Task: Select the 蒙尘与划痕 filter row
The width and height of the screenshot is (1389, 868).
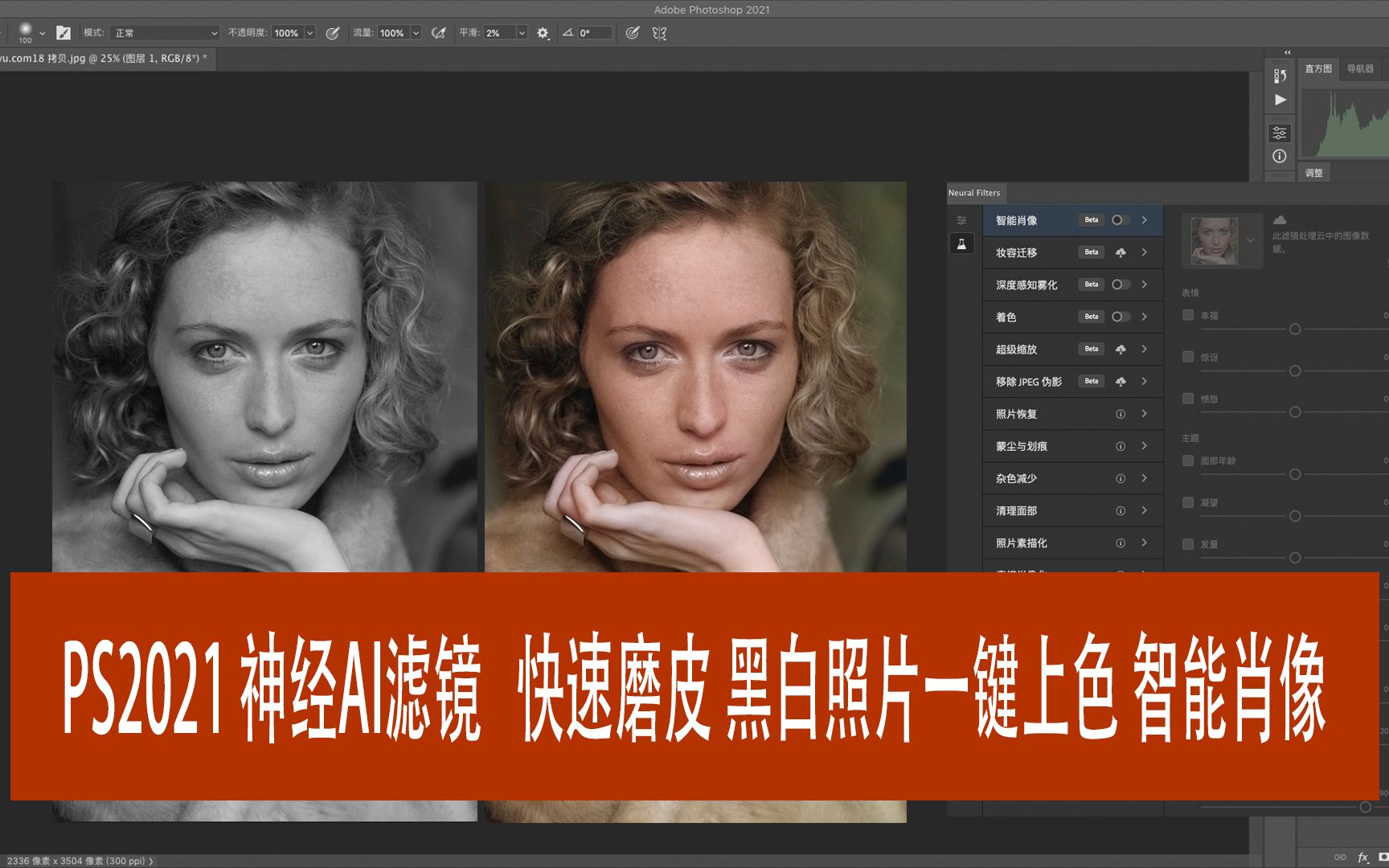Action: pyautogui.click(x=1072, y=446)
